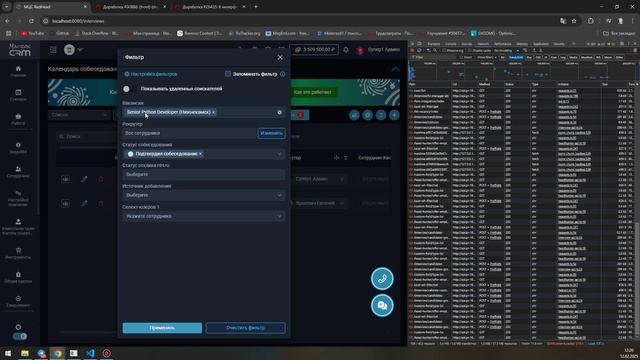Switch to the Memory tab in DevTools
640x360 pixels.
(x=522, y=44)
